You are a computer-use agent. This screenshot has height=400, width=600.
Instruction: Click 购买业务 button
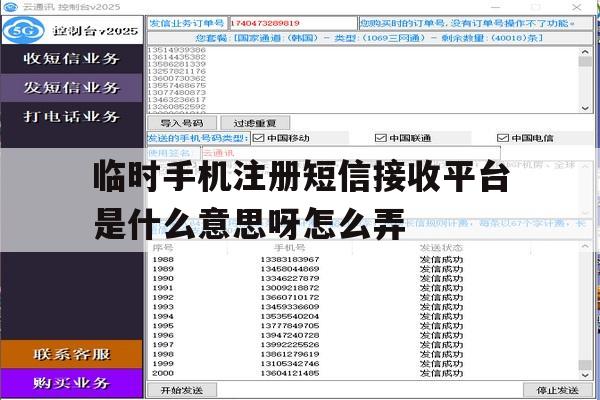pyautogui.click(x=72, y=383)
